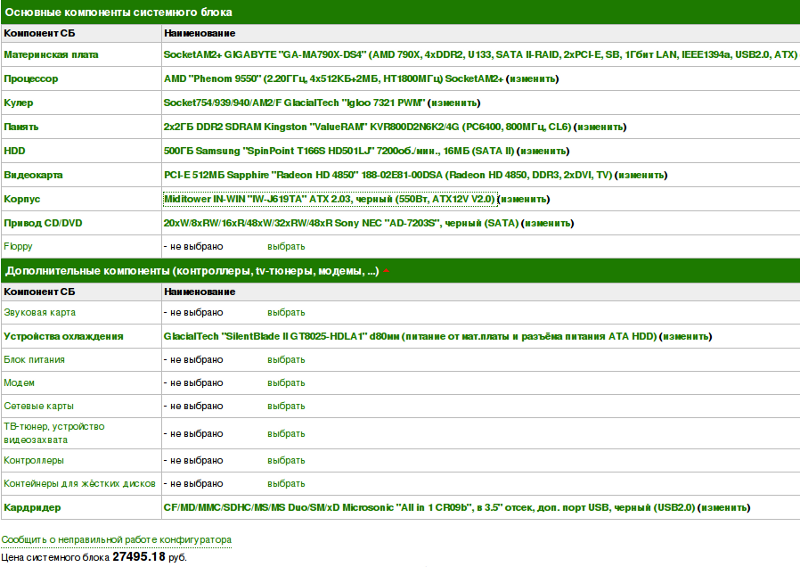Open ТВ-тюнер, устройство видеозахвата category link
The height and width of the screenshot is (567, 800).
[54, 433]
